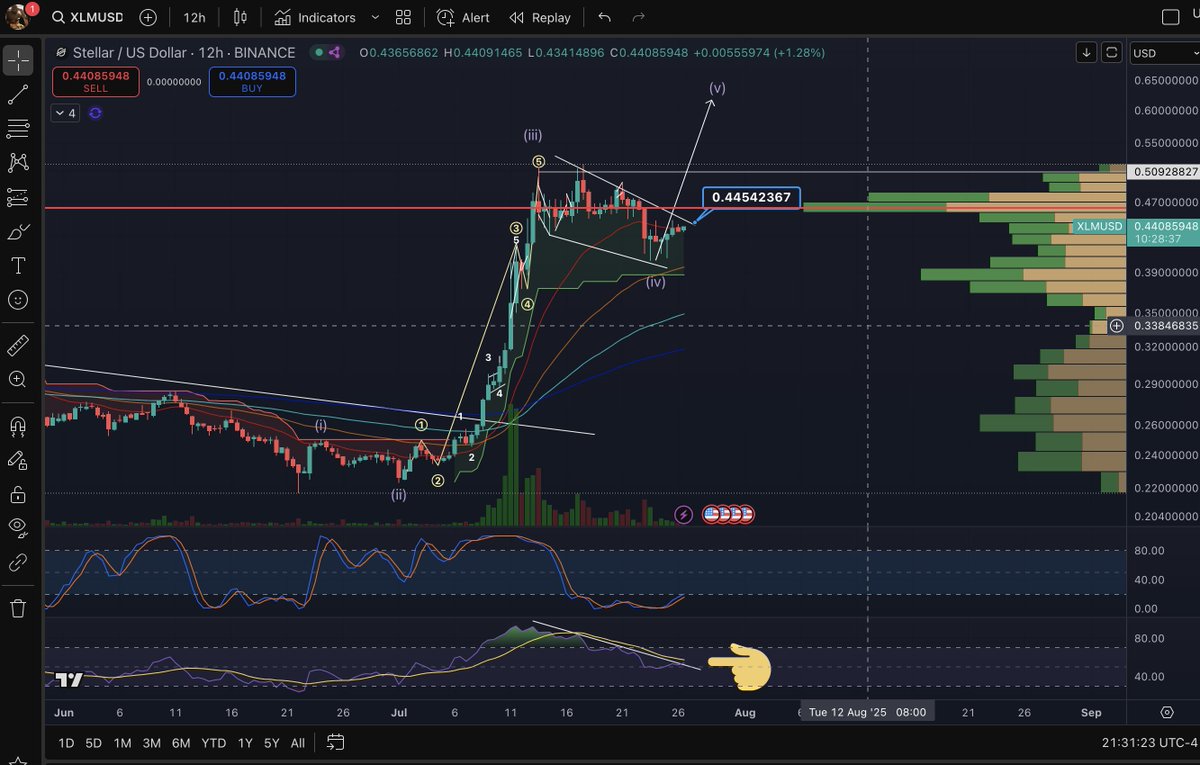Open the USD currency dropdown
This screenshot has width=1200, height=765.
point(1163,53)
